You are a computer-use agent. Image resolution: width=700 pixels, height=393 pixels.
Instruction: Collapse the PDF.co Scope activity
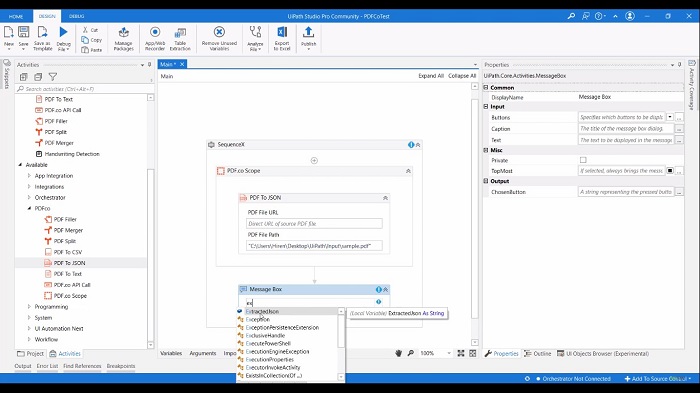(408, 171)
